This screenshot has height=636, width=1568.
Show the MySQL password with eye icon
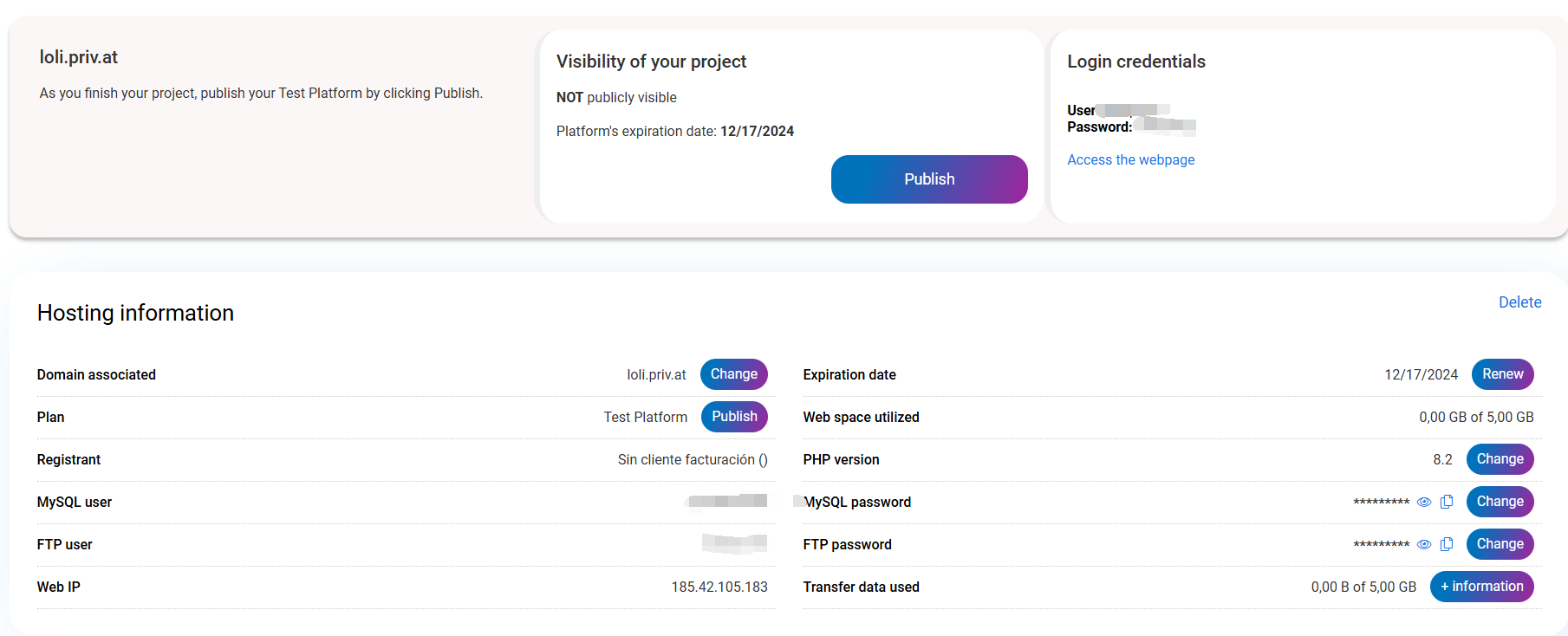[x=1423, y=502]
